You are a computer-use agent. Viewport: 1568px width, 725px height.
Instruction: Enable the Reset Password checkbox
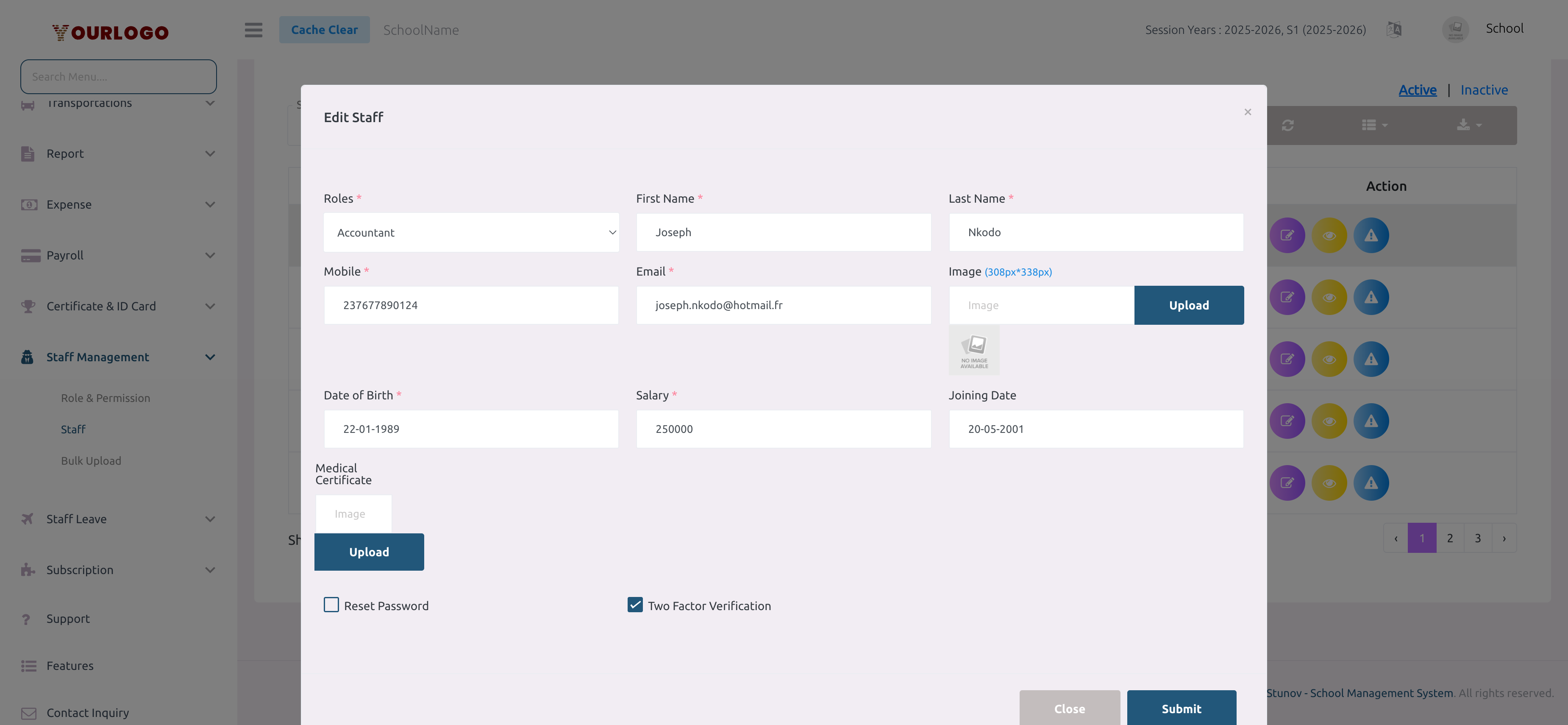click(x=331, y=605)
